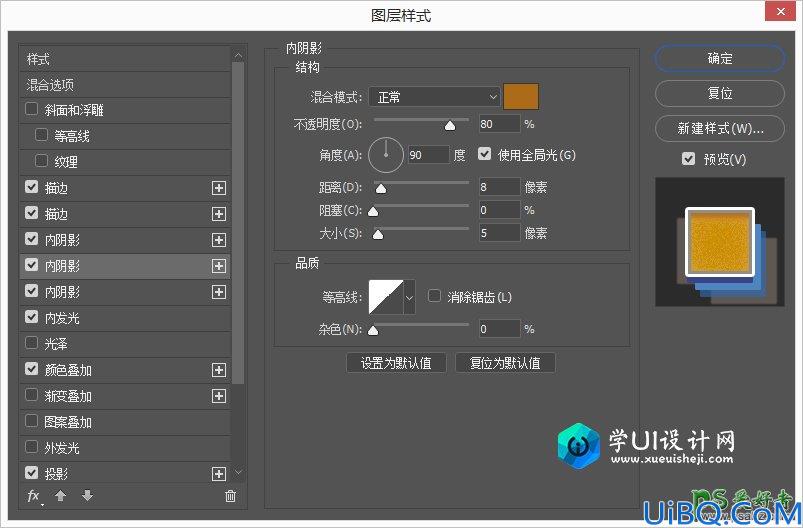This screenshot has width=803, height=528.
Task: Click the styles list scroll-up arrow
Action: click(238, 55)
